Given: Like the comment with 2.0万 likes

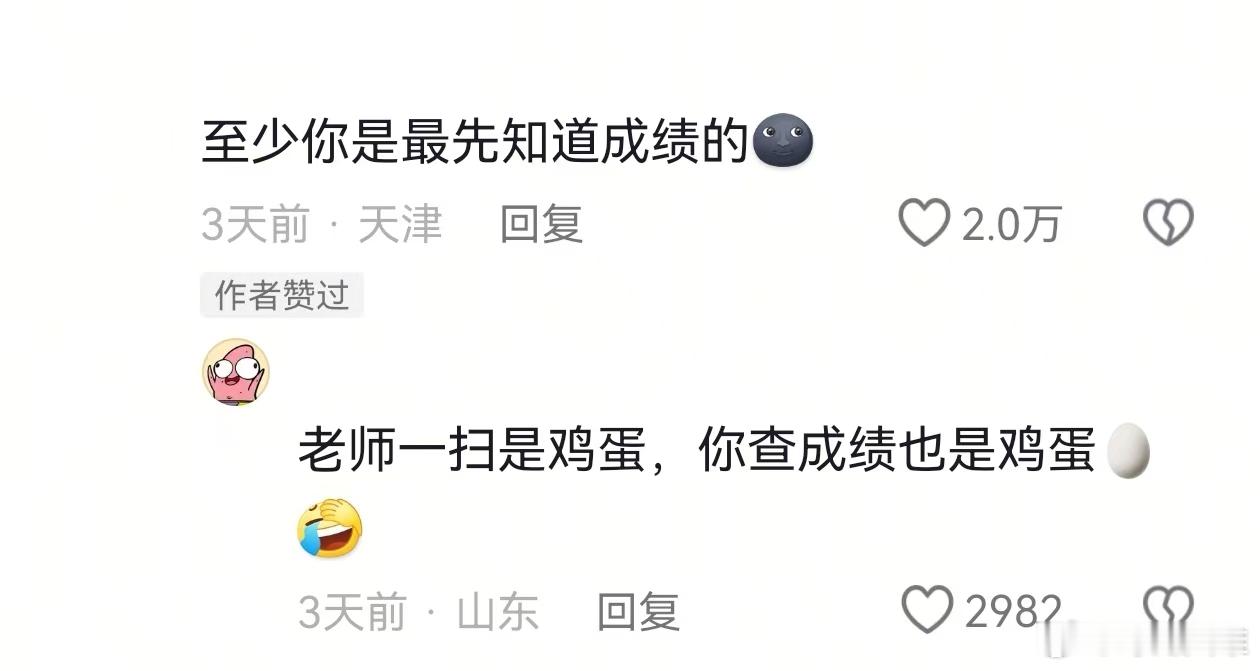Looking at the screenshot, I should click(924, 224).
